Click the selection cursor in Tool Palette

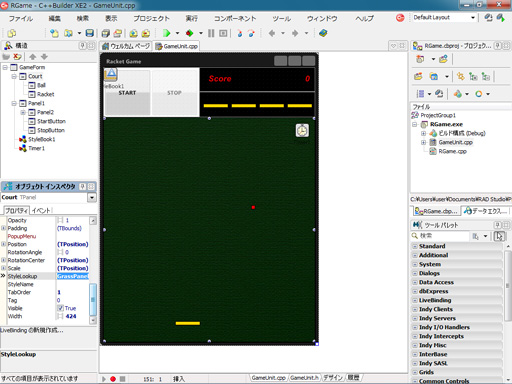pyautogui.click(x=499, y=236)
